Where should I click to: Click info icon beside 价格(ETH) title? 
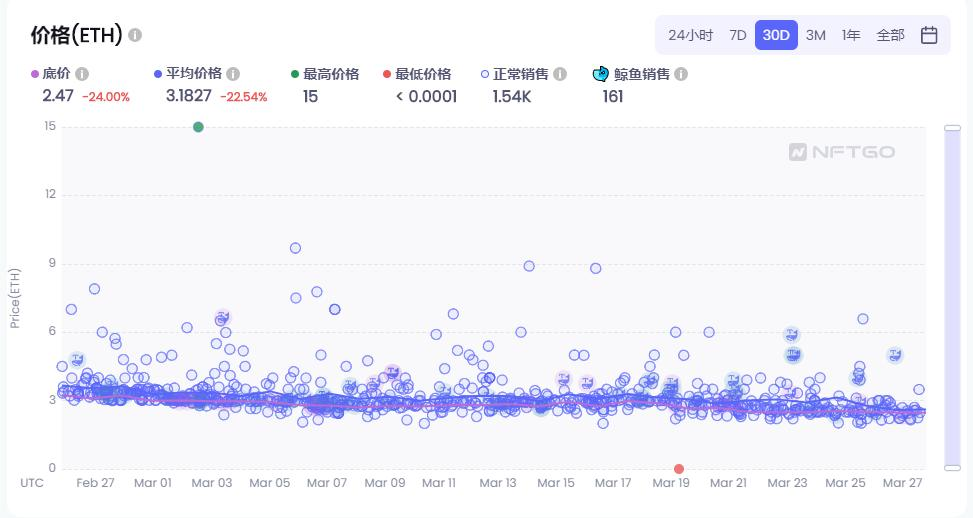[135, 35]
